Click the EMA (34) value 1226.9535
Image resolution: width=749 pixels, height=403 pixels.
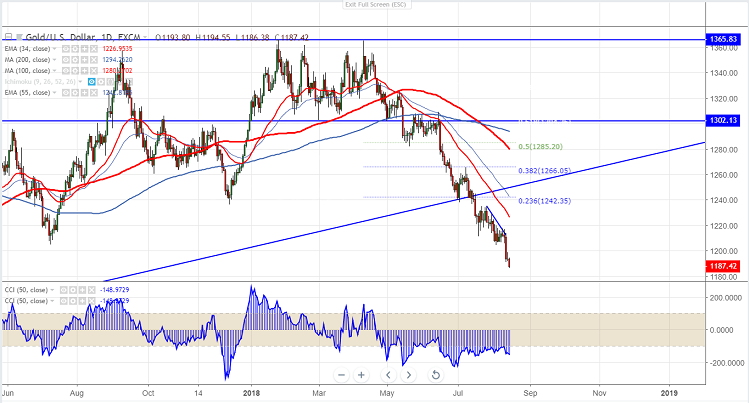(118, 49)
